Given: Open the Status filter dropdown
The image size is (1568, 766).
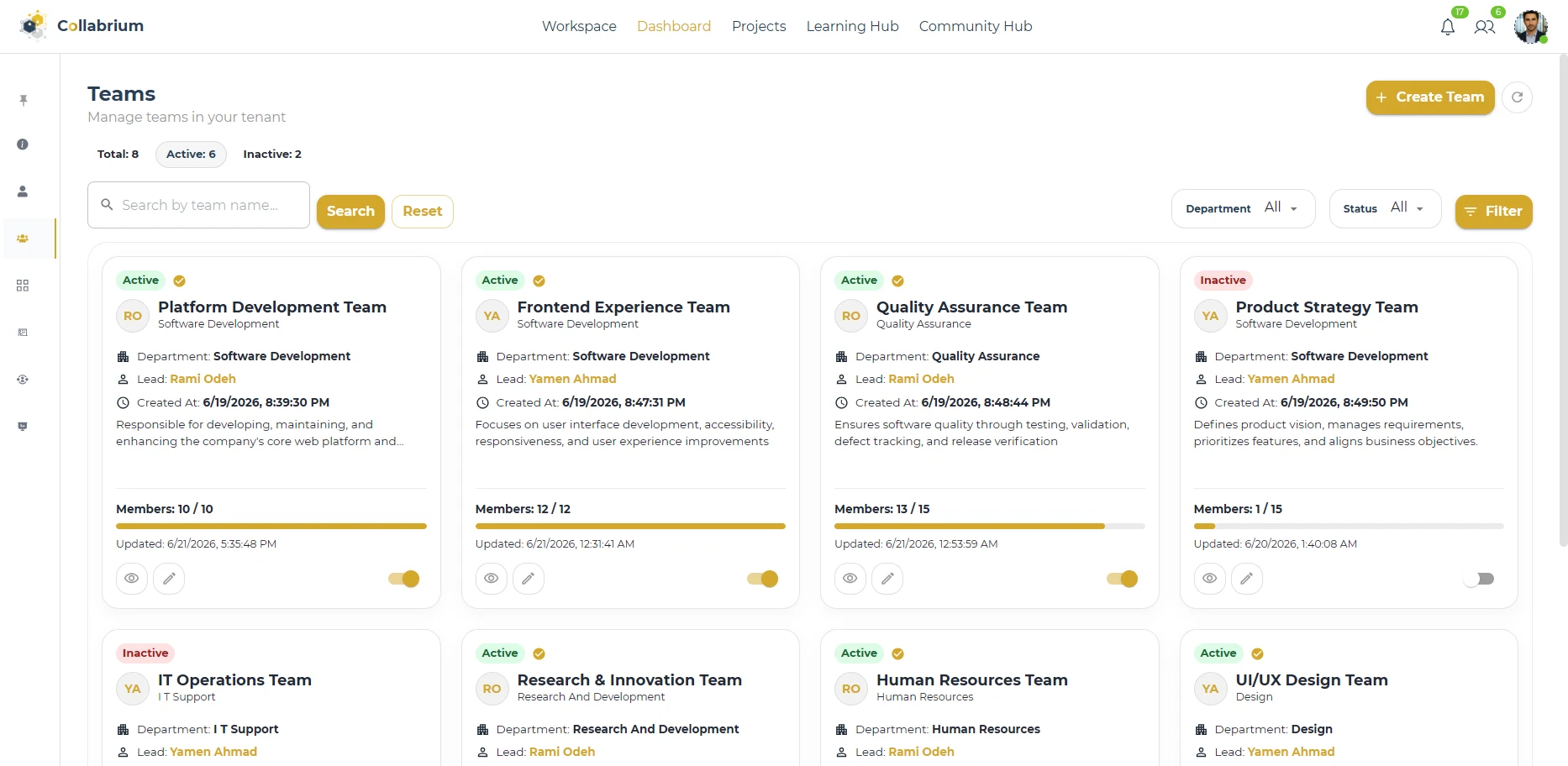Looking at the screenshot, I should pos(1386,208).
